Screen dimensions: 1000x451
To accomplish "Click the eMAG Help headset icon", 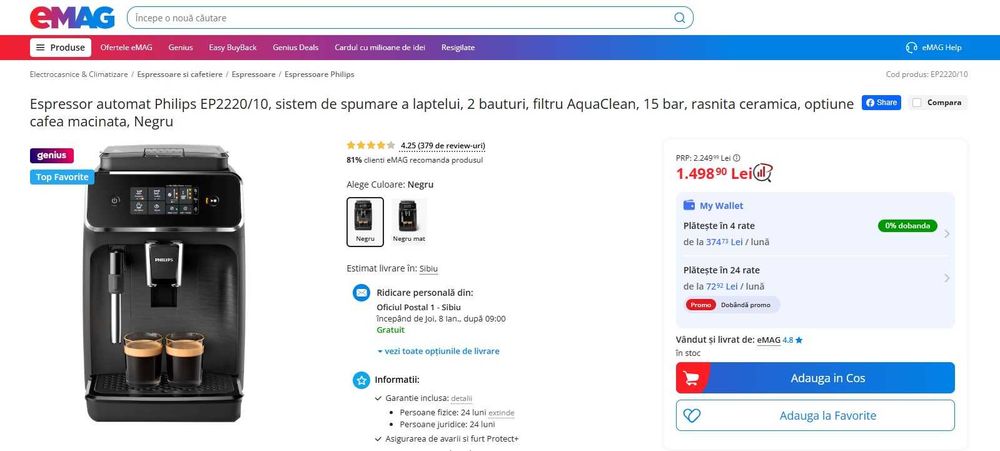I will point(911,47).
